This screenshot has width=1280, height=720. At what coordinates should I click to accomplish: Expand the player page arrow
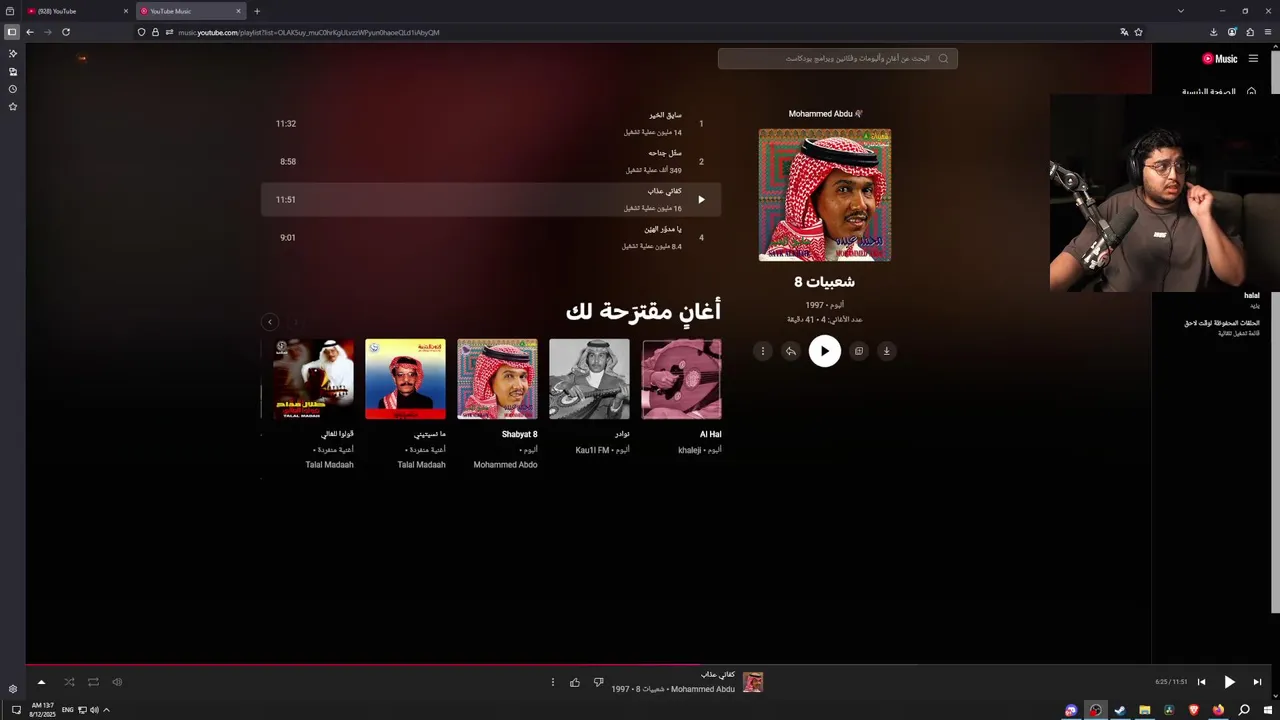pyautogui.click(x=41, y=682)
